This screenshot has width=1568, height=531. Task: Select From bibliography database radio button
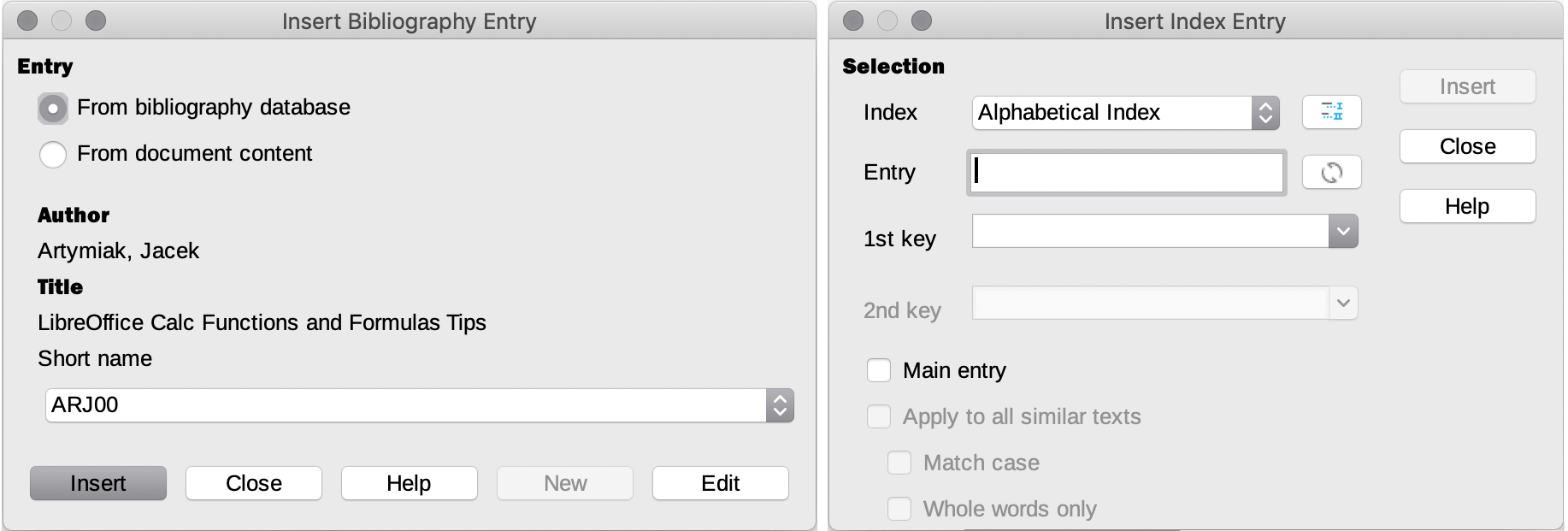[x=53, y=109]
